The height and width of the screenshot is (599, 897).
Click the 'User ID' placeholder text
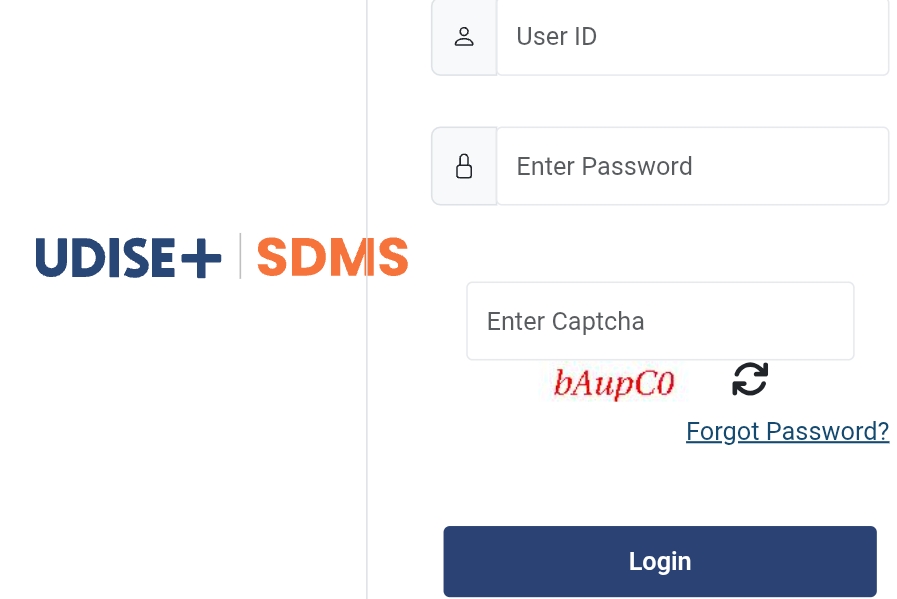[x=556, y=37]
